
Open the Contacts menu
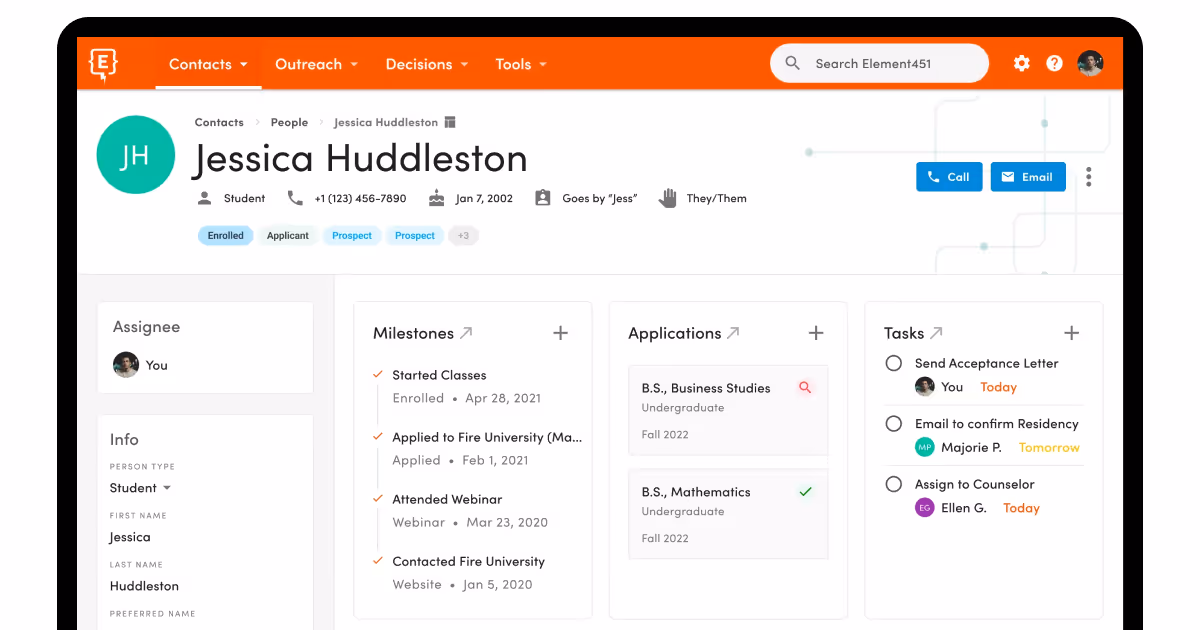[x=208, y=64]
